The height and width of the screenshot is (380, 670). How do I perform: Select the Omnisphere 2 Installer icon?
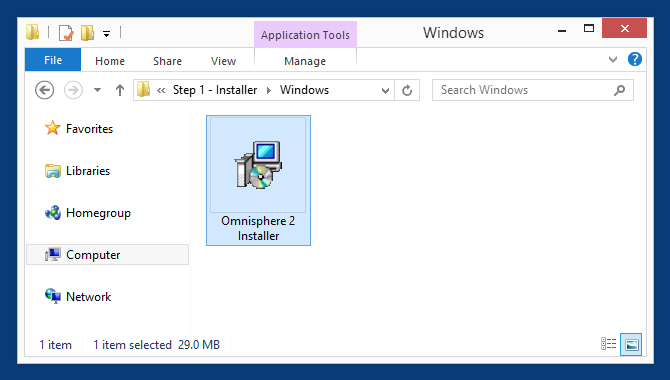point(258,165)
